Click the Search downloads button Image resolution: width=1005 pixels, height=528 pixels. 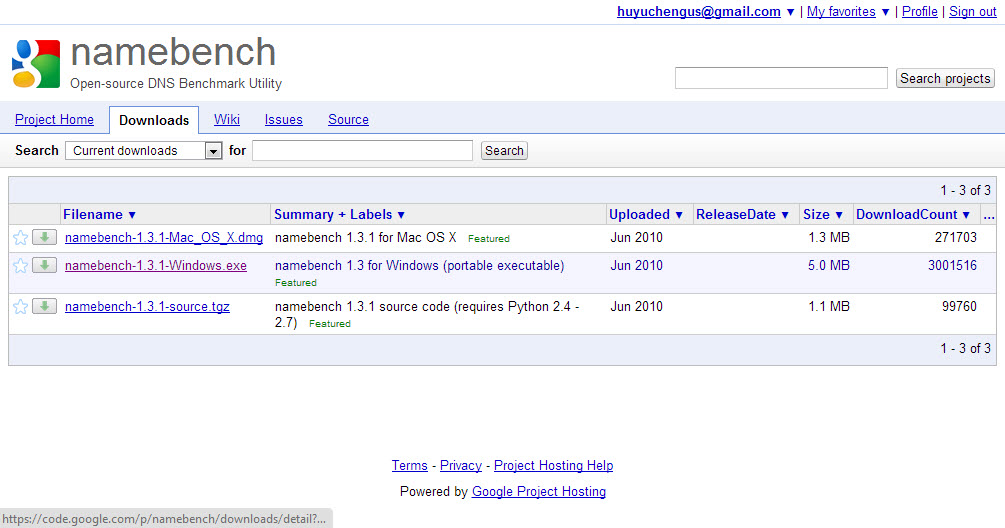504,151
